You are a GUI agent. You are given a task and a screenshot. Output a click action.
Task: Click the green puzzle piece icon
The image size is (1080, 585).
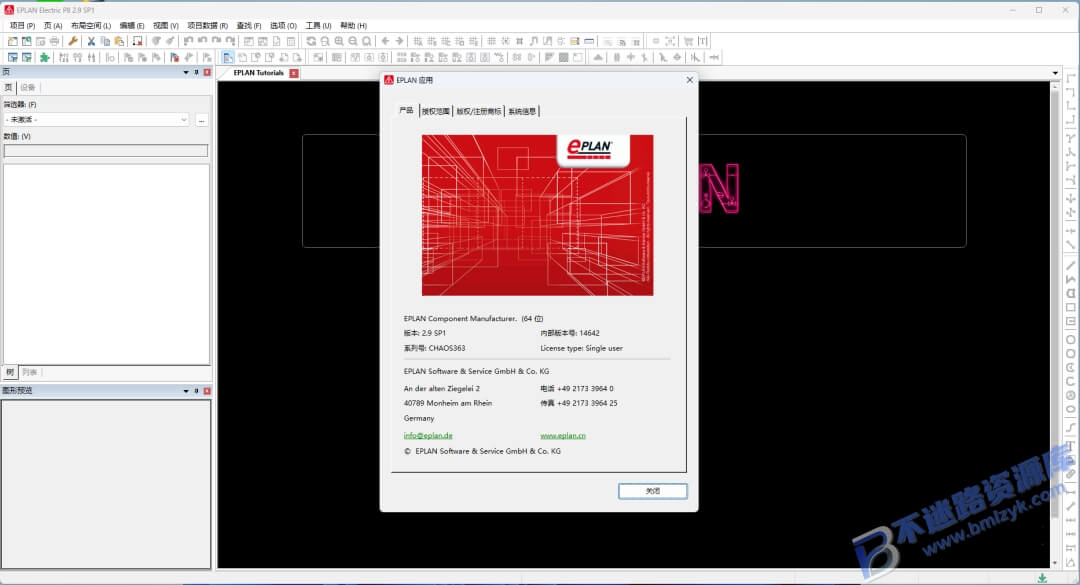pos(44,57)
